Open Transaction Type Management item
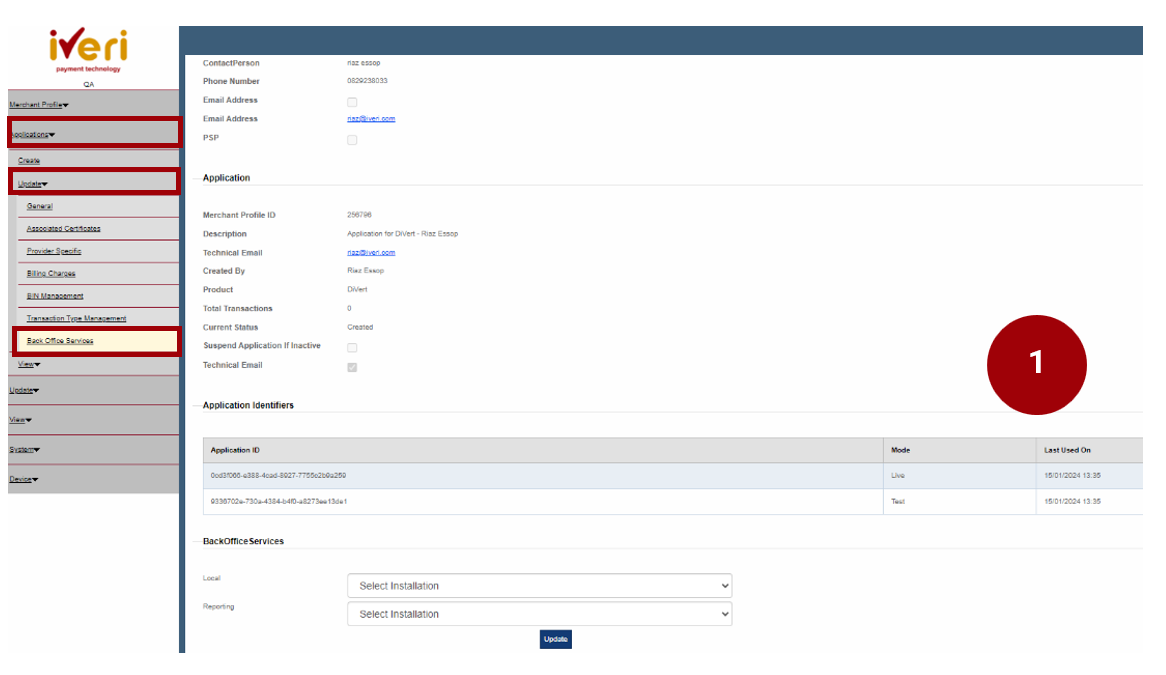Image resolution: width=1166 pixels, height=675 pixels. (76, 319)
